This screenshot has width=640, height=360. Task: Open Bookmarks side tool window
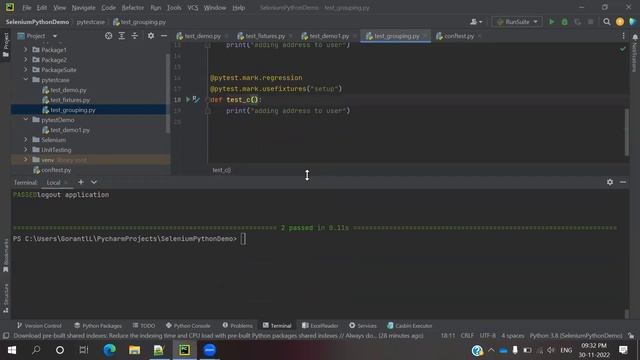(5, 256)
